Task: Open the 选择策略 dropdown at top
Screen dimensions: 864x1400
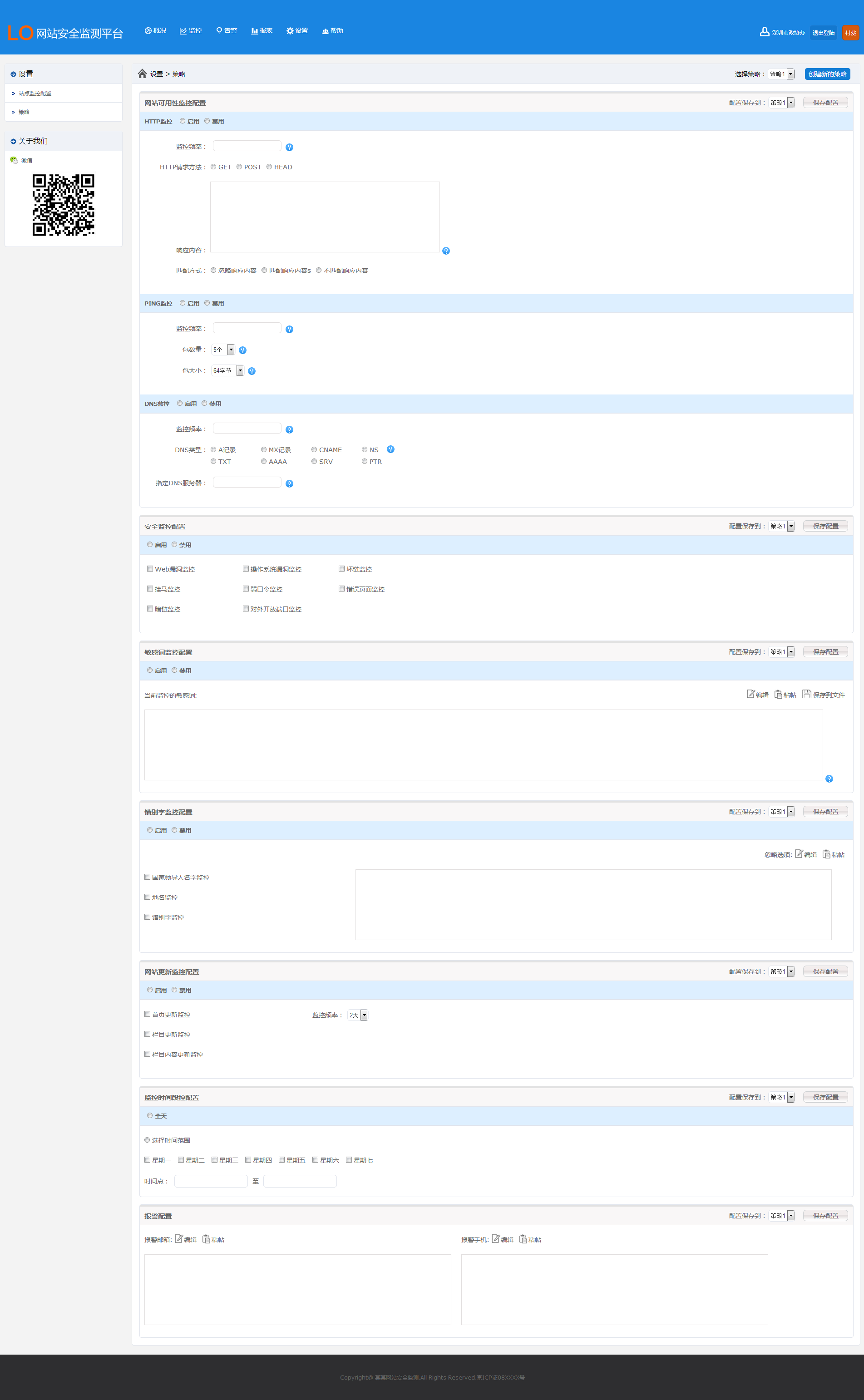Action: pyautogui.click(x=781, y=74)
